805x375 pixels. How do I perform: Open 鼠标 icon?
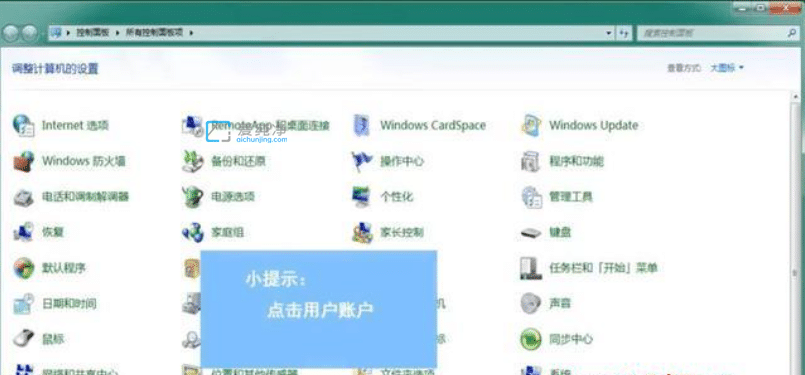tap(23, 339)
